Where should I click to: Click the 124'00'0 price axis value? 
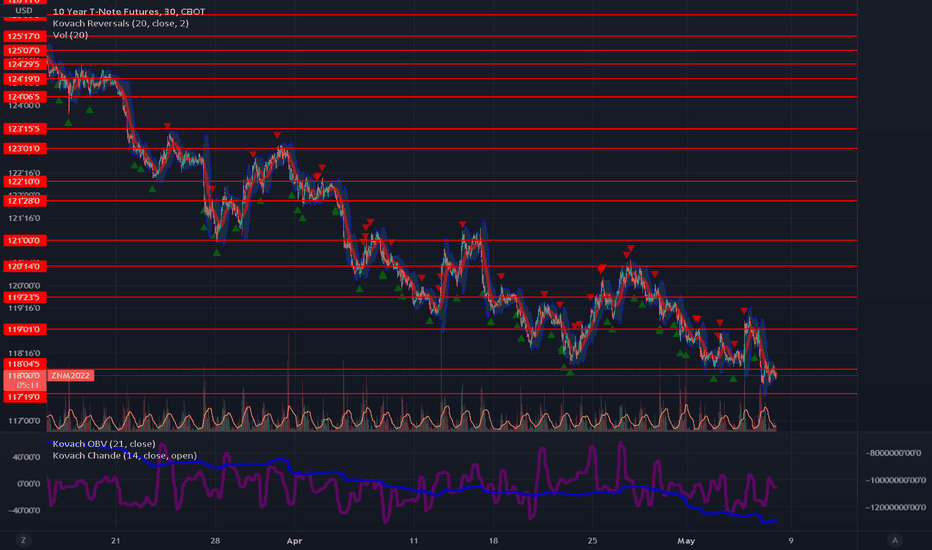(x=24, y=106)
